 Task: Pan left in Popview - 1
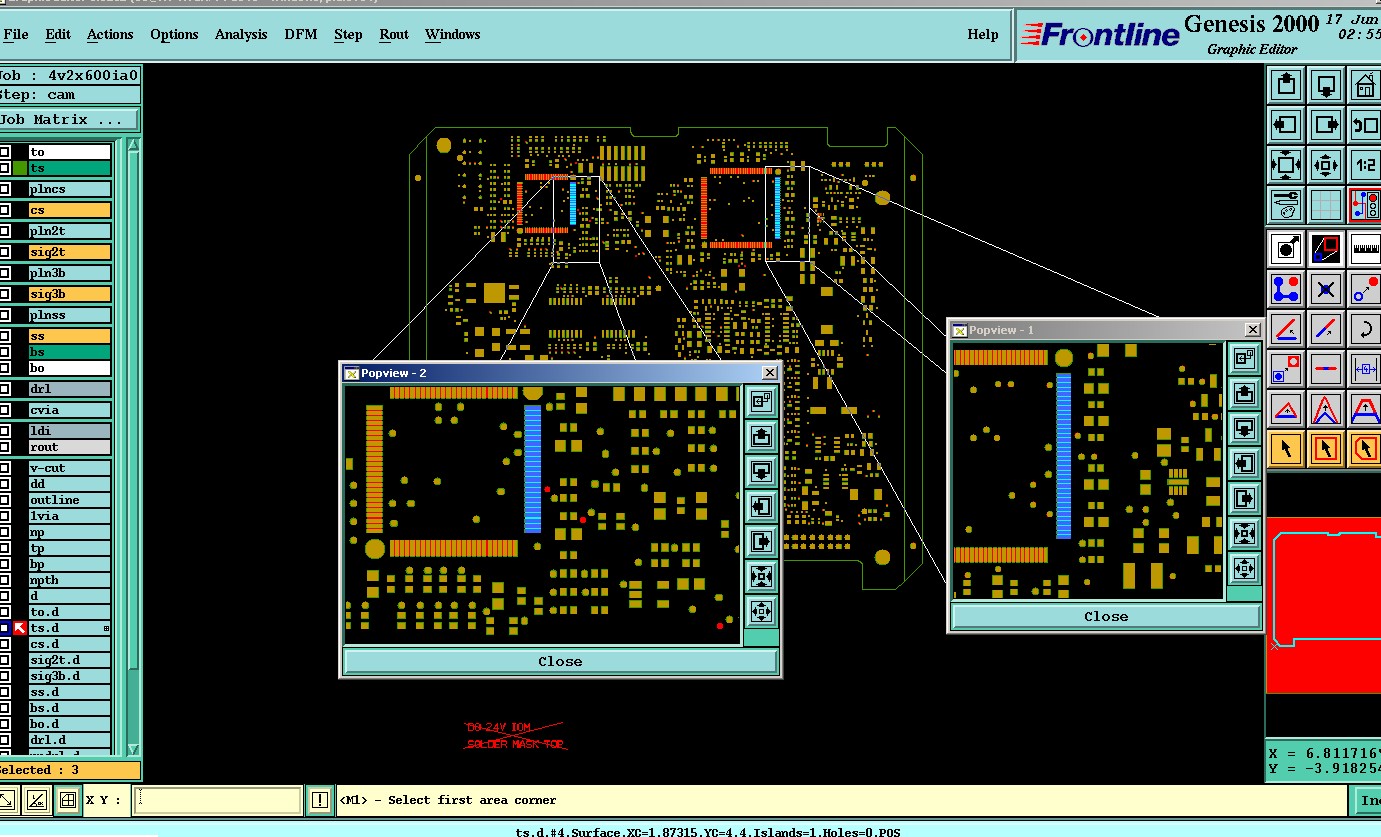click(1244, 463)
